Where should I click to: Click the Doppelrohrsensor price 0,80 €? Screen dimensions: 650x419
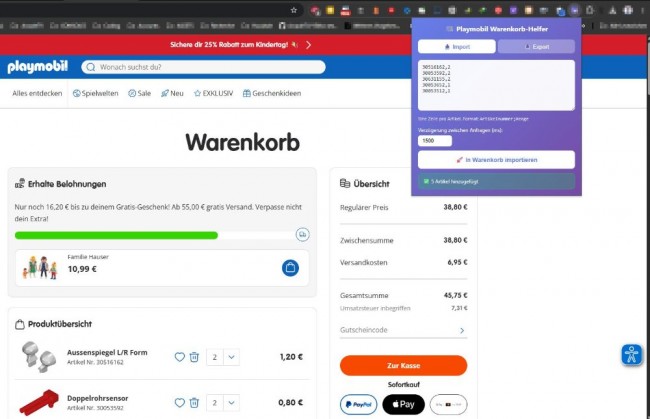(x=291, y=402)
